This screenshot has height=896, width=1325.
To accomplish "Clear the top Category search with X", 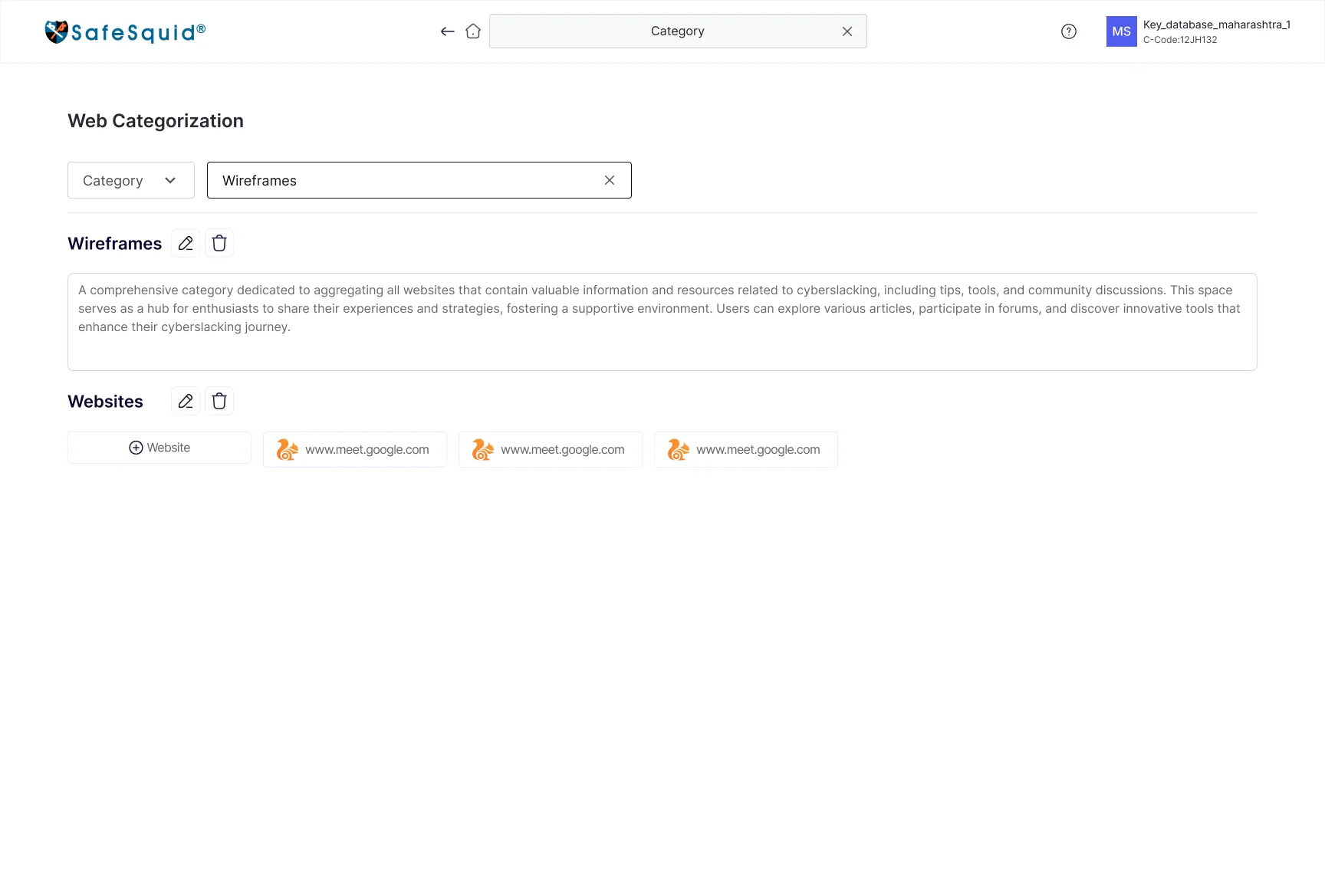I will pyautogui.click(x=847, y=31).
